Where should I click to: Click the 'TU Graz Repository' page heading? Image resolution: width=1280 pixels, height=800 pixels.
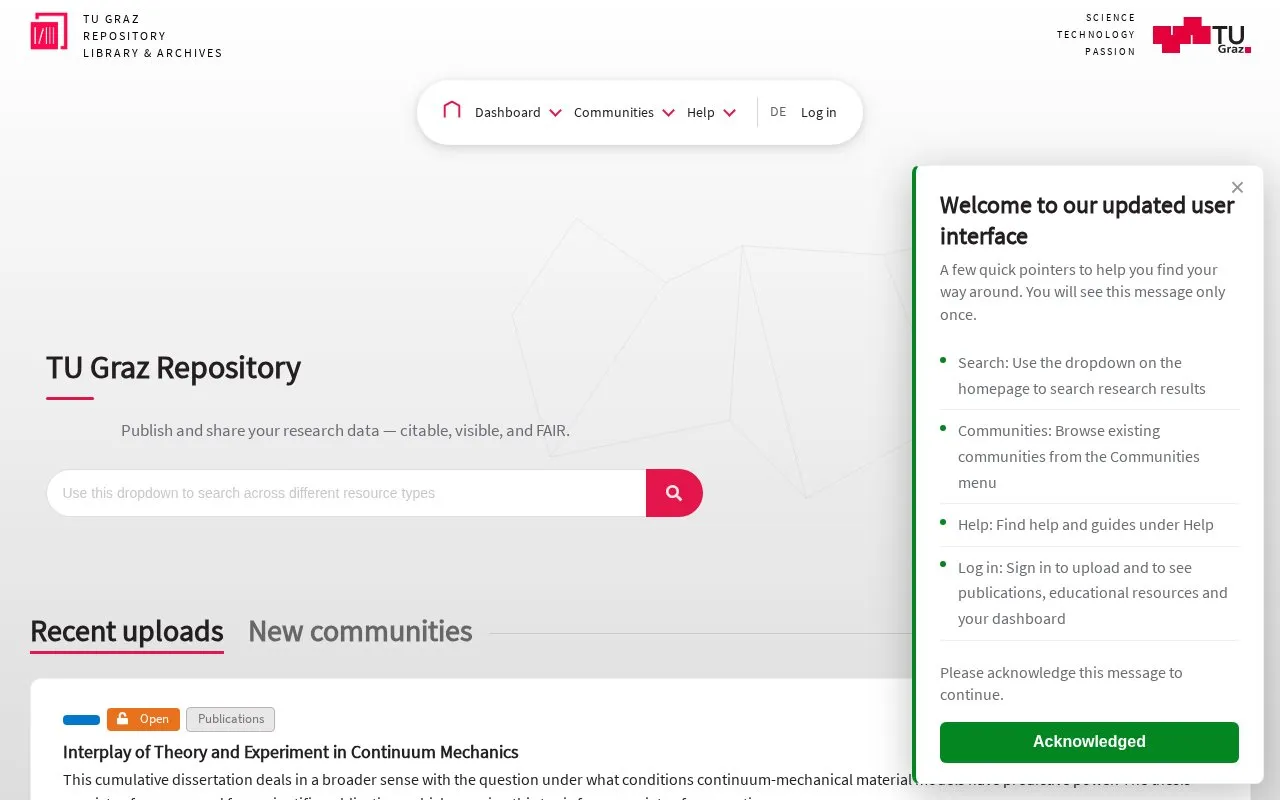(x=173, y=367)
